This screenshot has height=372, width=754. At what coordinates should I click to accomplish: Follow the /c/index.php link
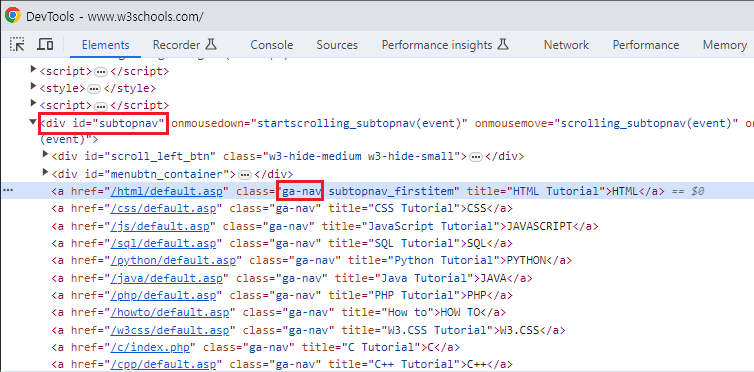click(x=150, y=347)
